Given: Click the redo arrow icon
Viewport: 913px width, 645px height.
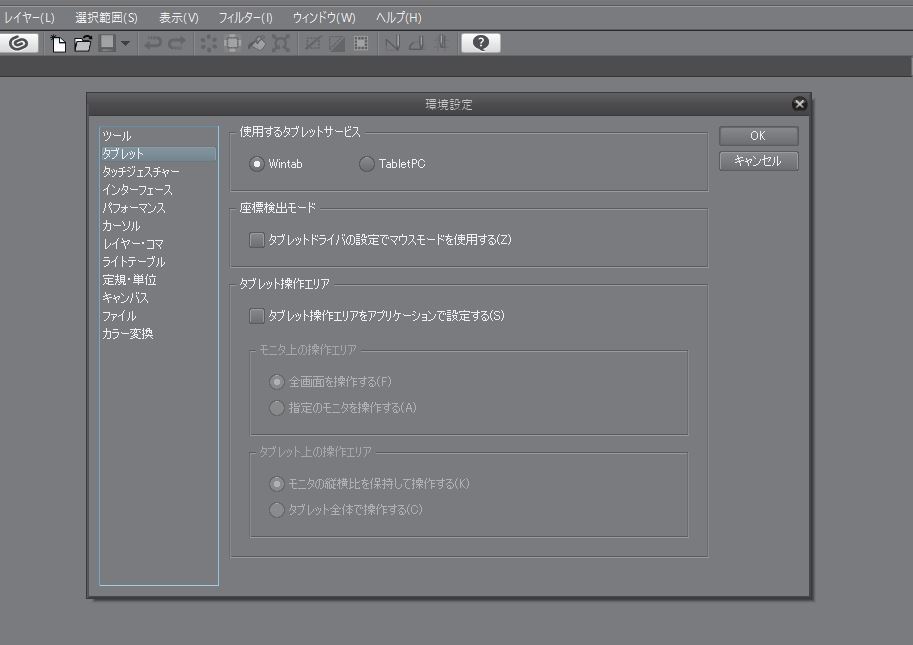Looking at the screenshot, I should coord(177,43).
